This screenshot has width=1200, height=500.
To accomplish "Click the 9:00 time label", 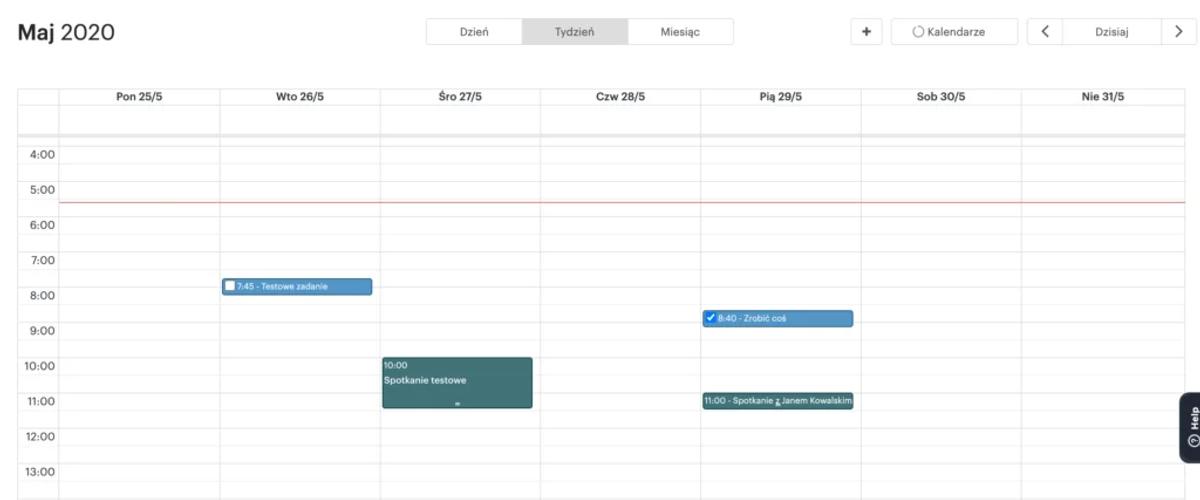I will 42,331.
